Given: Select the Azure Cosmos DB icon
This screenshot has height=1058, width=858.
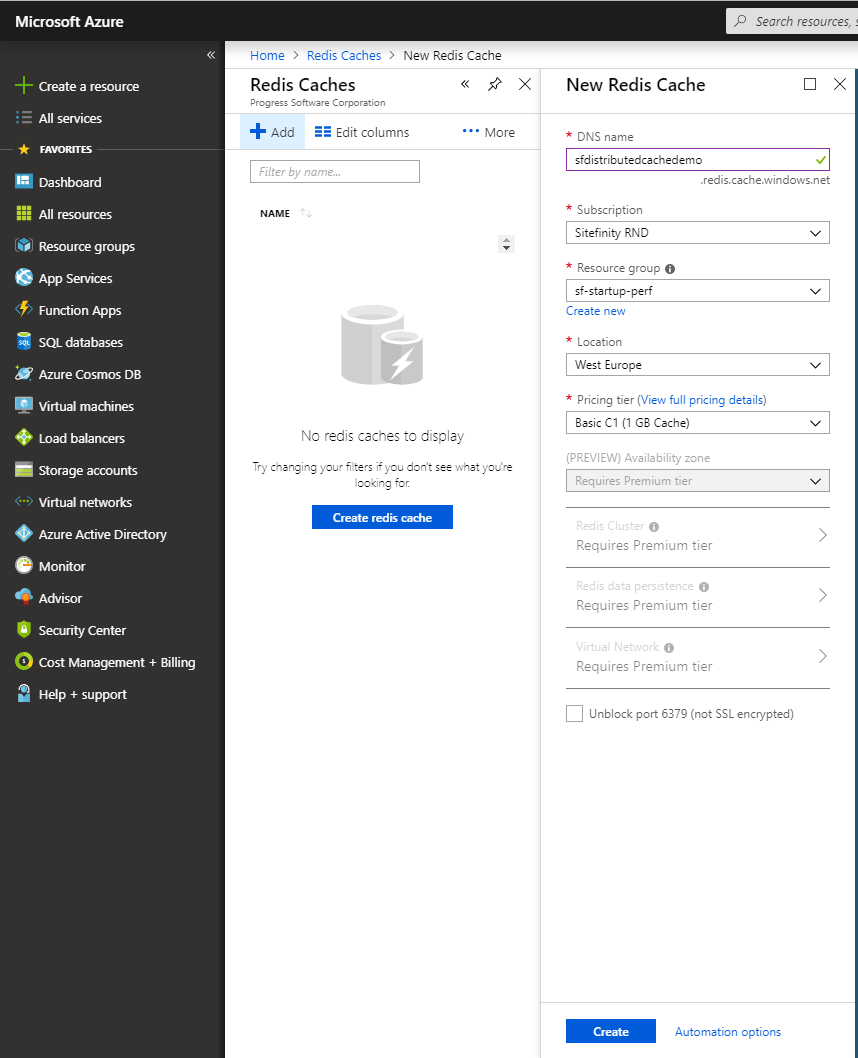Looking at the screenshot, I should coord(22,373).
